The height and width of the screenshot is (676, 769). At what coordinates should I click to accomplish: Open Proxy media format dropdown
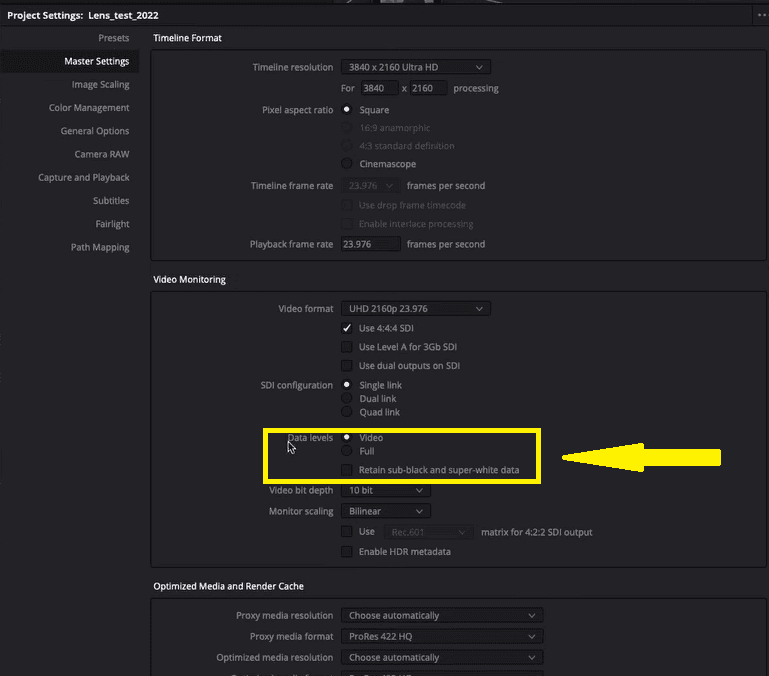[x=442, y=636]
